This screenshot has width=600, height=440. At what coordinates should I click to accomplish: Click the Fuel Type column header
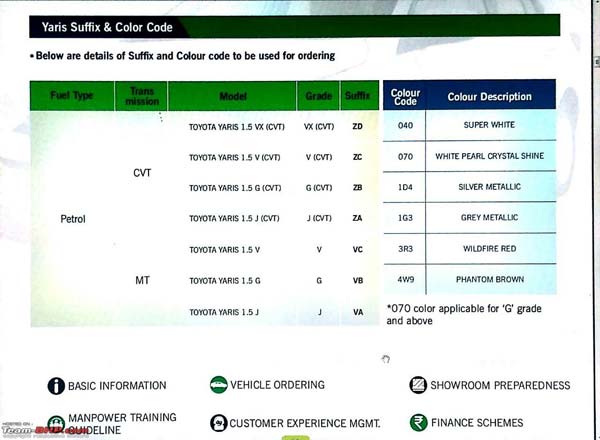71,96
